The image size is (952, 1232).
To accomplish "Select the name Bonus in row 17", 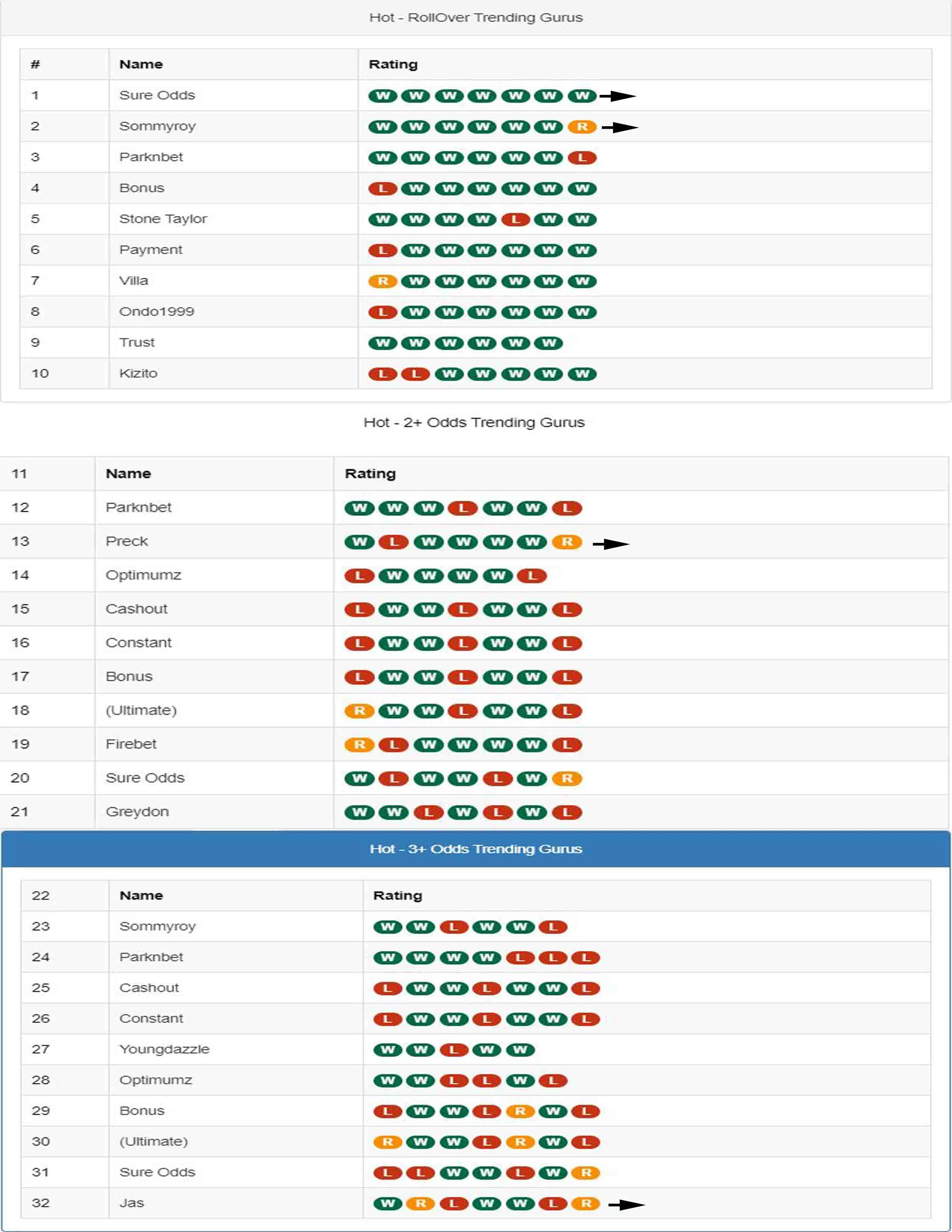I will coord(129,677).
